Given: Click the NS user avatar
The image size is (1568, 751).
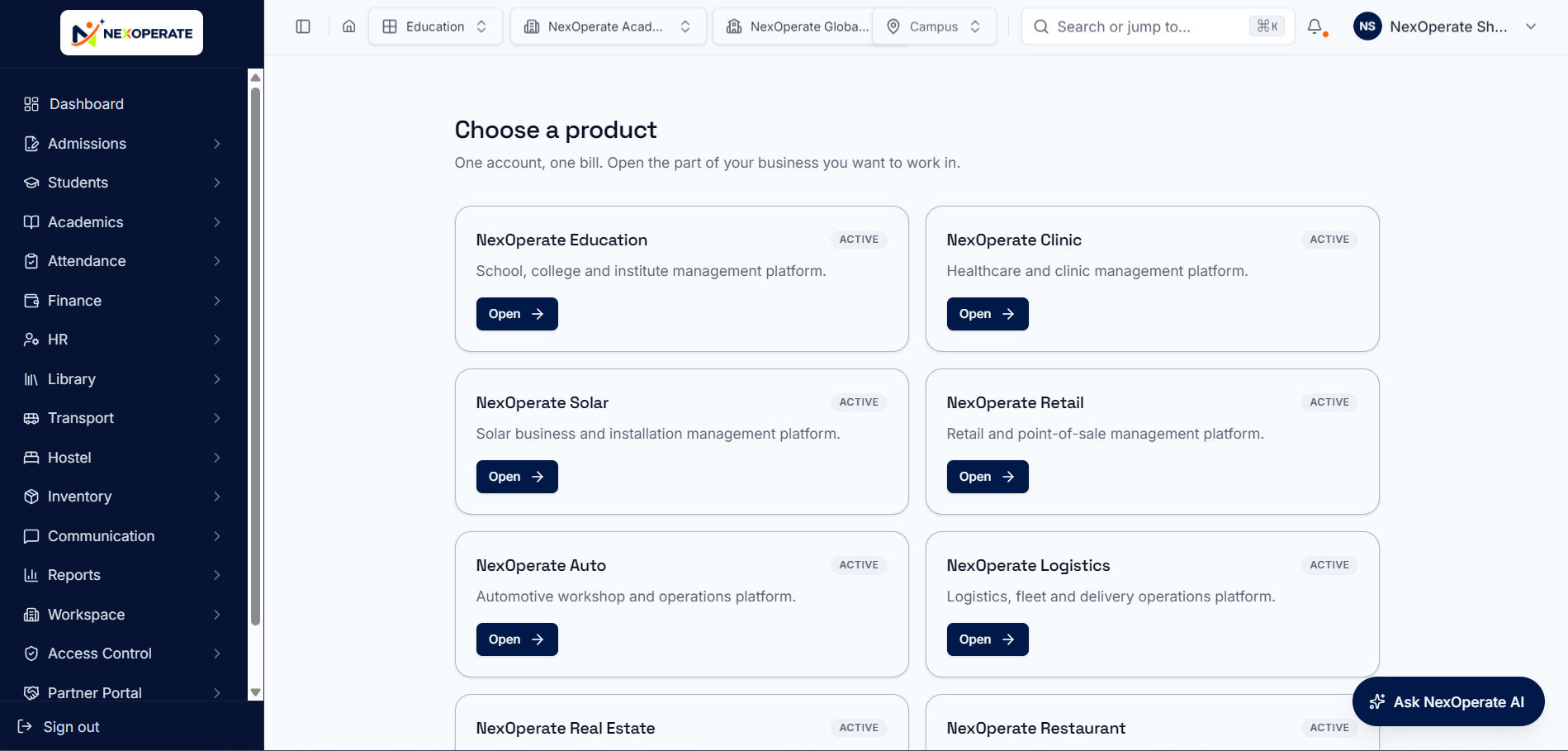Looking at the screenshot, I should (x=1367, y=26).
